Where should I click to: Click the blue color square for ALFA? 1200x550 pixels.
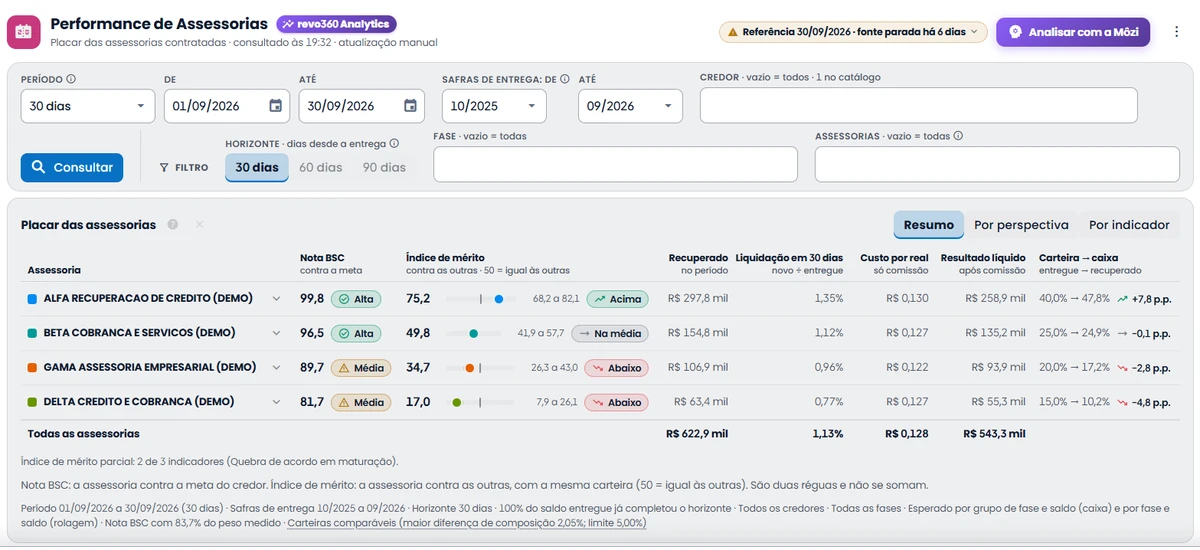click(33, 299)
